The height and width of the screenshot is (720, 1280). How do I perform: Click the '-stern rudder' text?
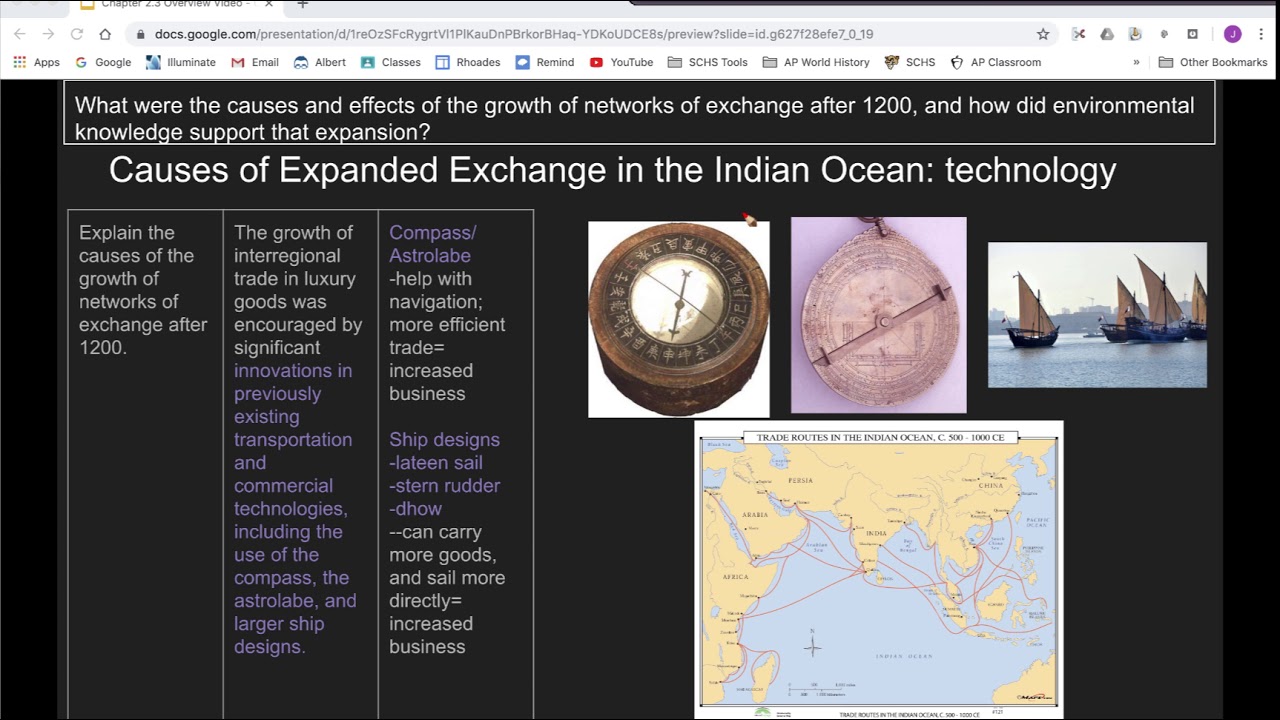(444, 485)
